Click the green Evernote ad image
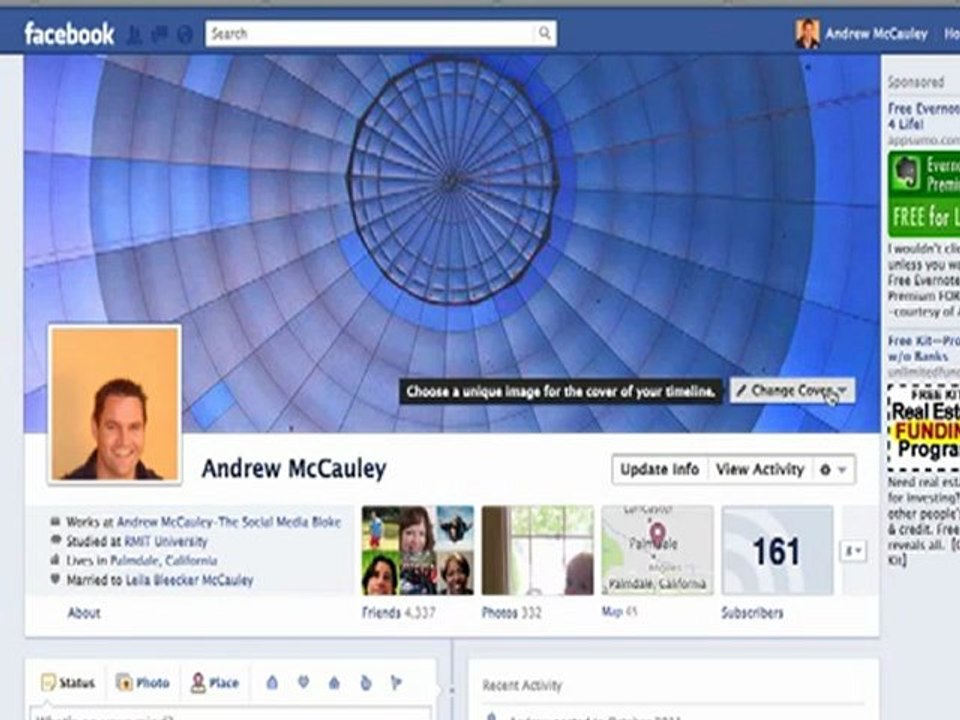960x720 pixels. coord(924,194)
